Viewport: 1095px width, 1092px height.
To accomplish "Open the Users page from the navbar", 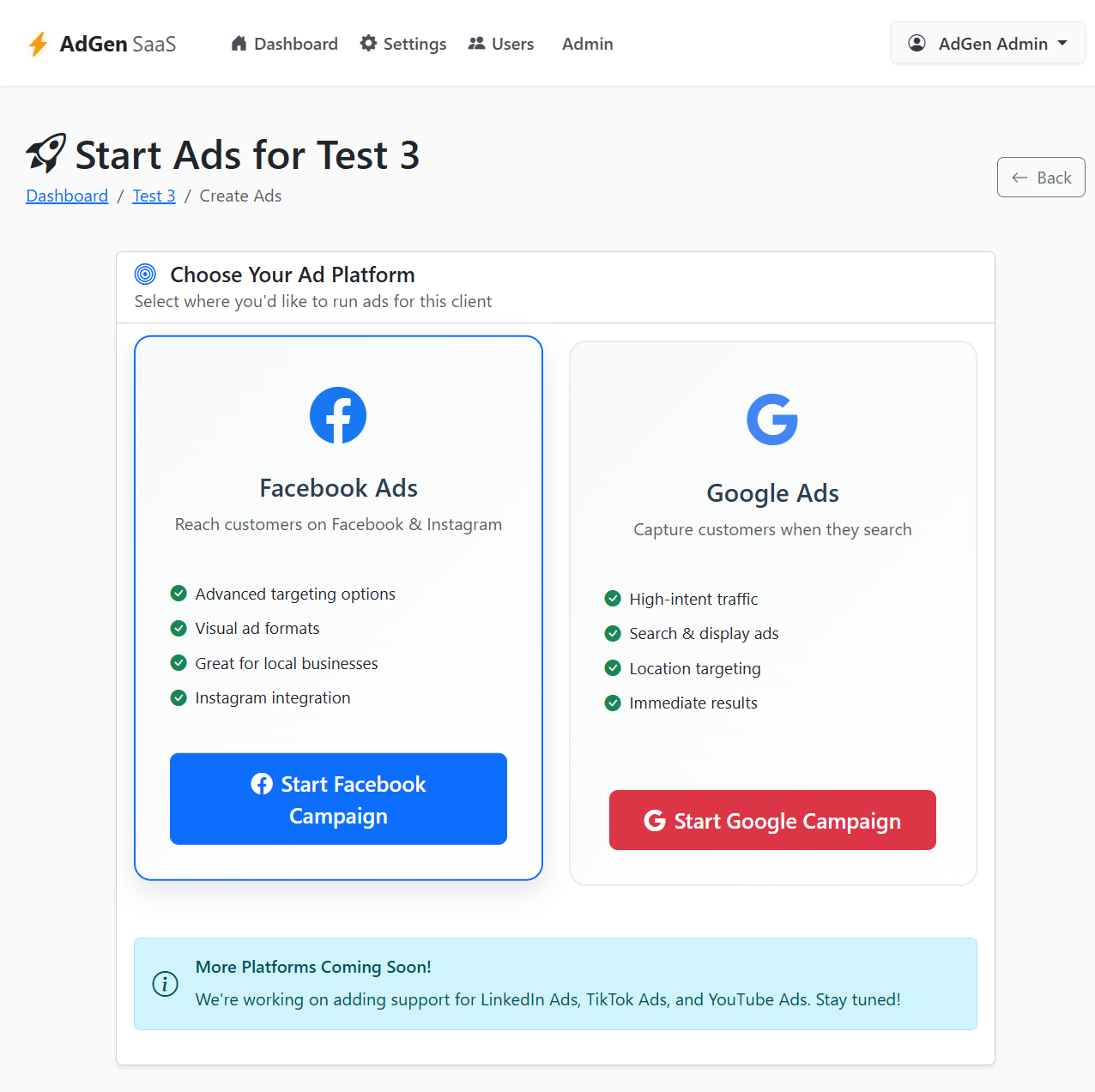I will tap(501, 44).
